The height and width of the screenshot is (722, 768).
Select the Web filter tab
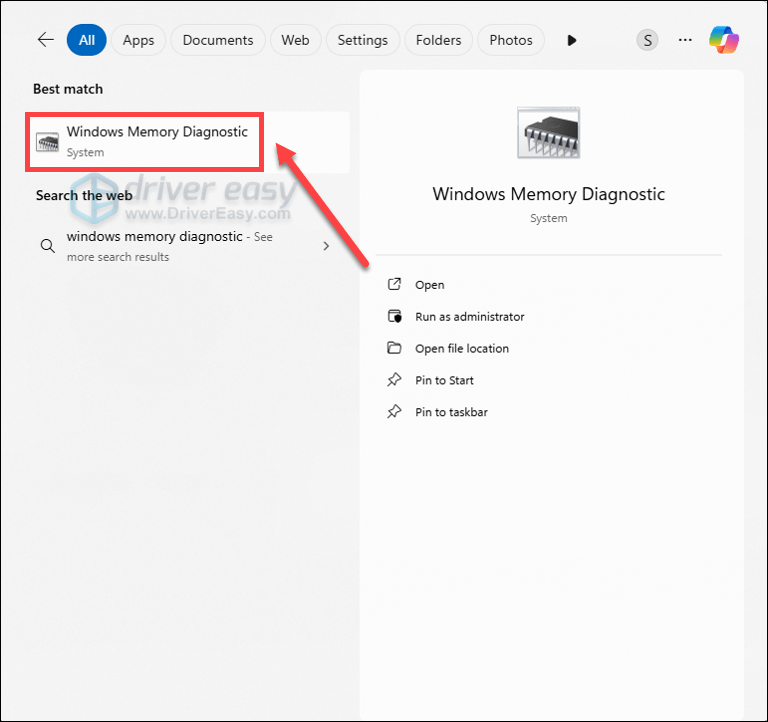click(x=295, y=40)
